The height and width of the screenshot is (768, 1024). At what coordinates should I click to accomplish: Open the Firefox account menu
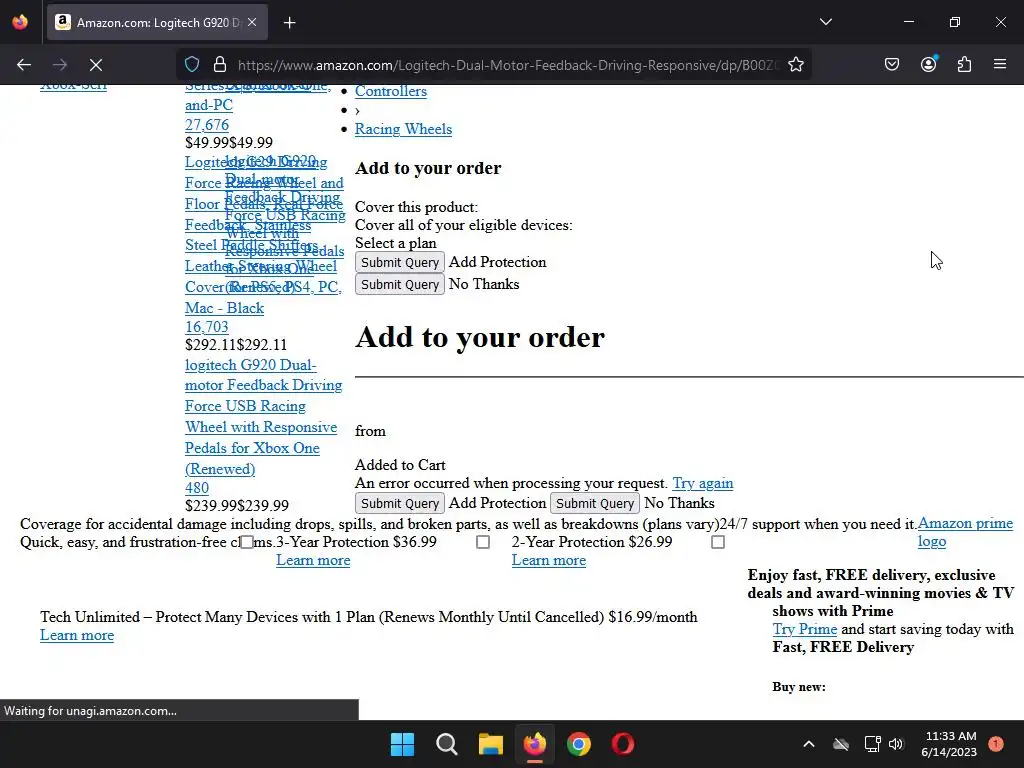pyautogui.click(x=928, y=65)
